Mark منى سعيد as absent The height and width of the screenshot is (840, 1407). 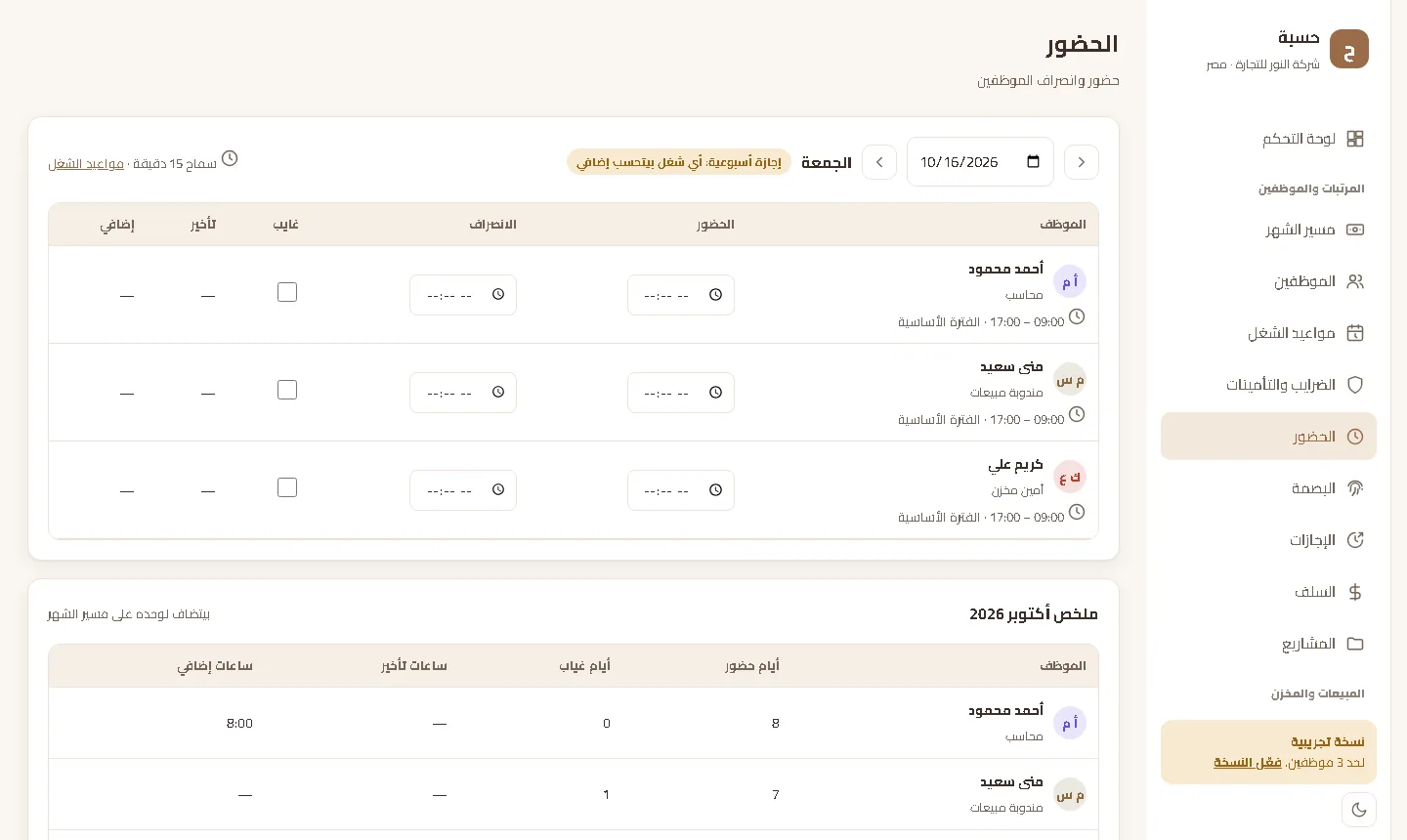pyautogui.click(x=287, y=390)
